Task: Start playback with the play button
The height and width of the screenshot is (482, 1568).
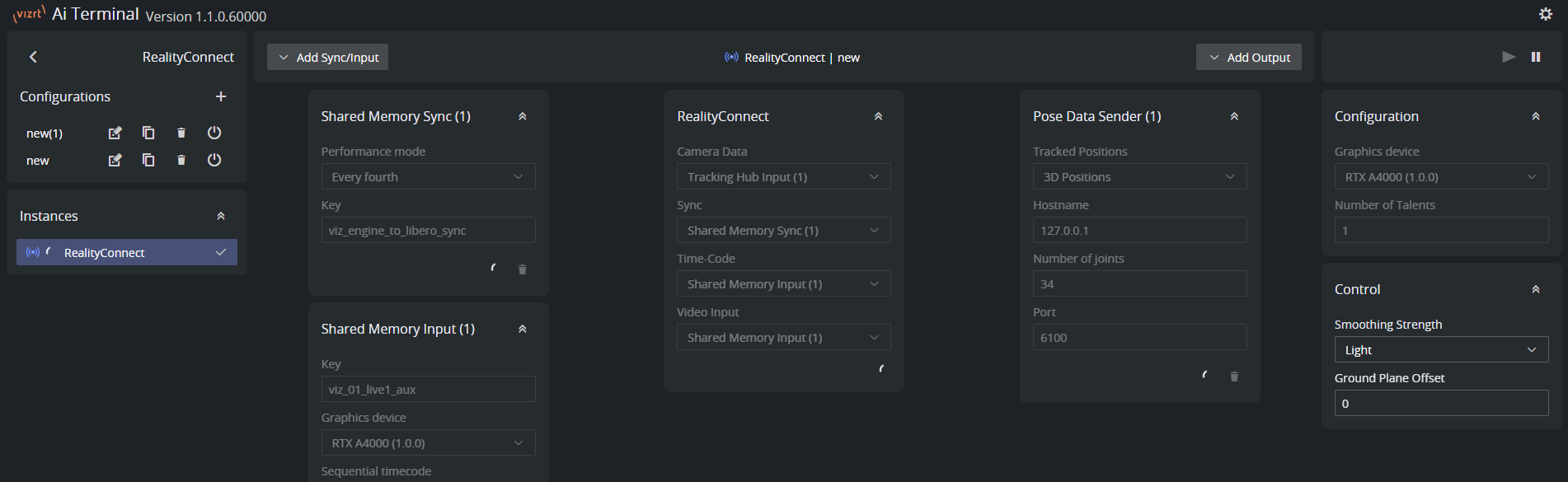Action: pos(1509,57)
